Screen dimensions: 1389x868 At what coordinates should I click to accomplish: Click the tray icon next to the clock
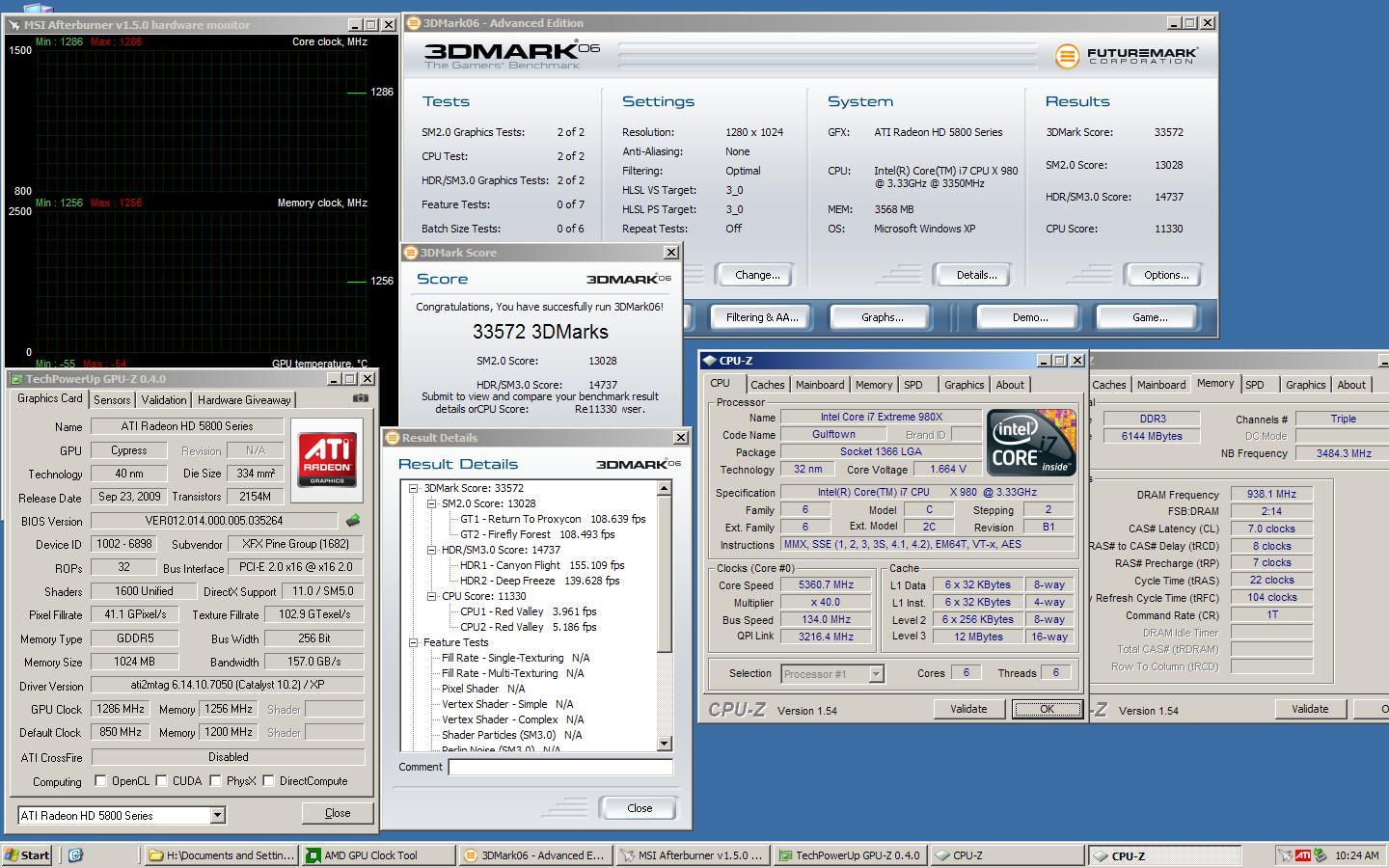point(1320,854)
